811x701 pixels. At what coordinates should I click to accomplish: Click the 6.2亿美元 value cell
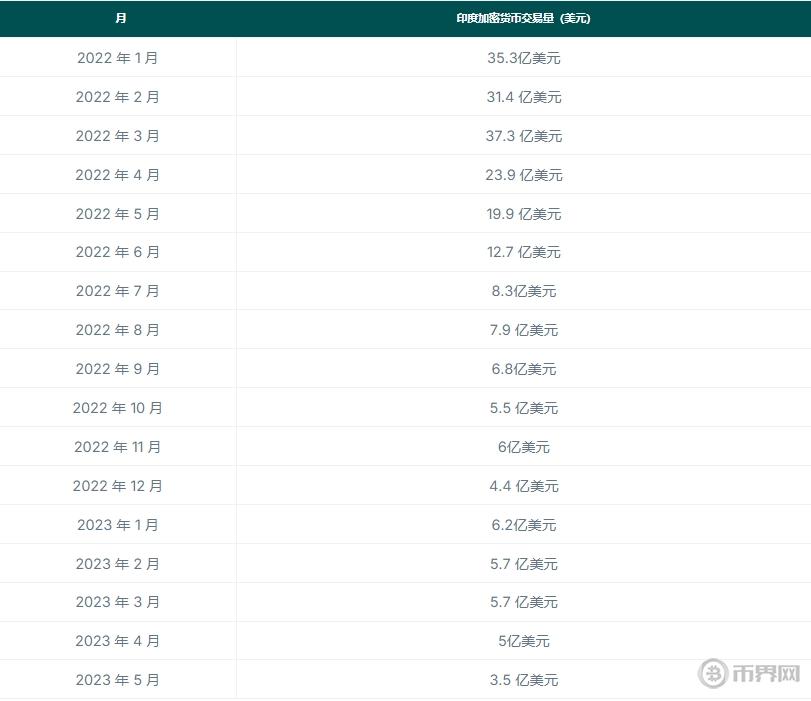coord(524,525)
